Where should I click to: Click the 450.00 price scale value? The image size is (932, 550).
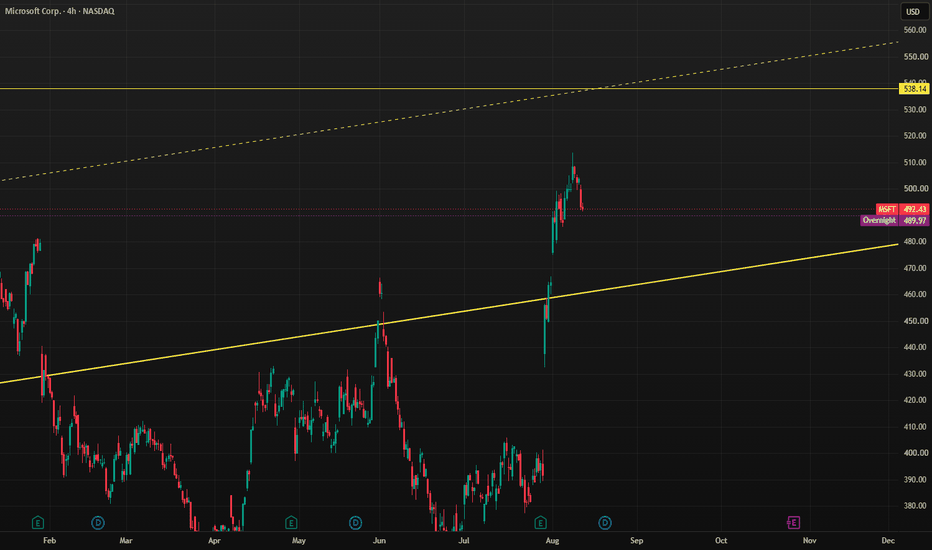(915, 321)
